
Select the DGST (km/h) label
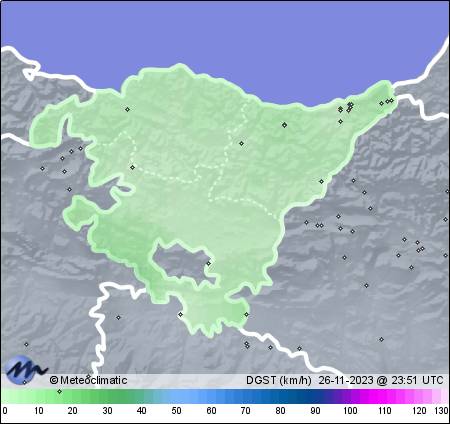click(279, 380)
